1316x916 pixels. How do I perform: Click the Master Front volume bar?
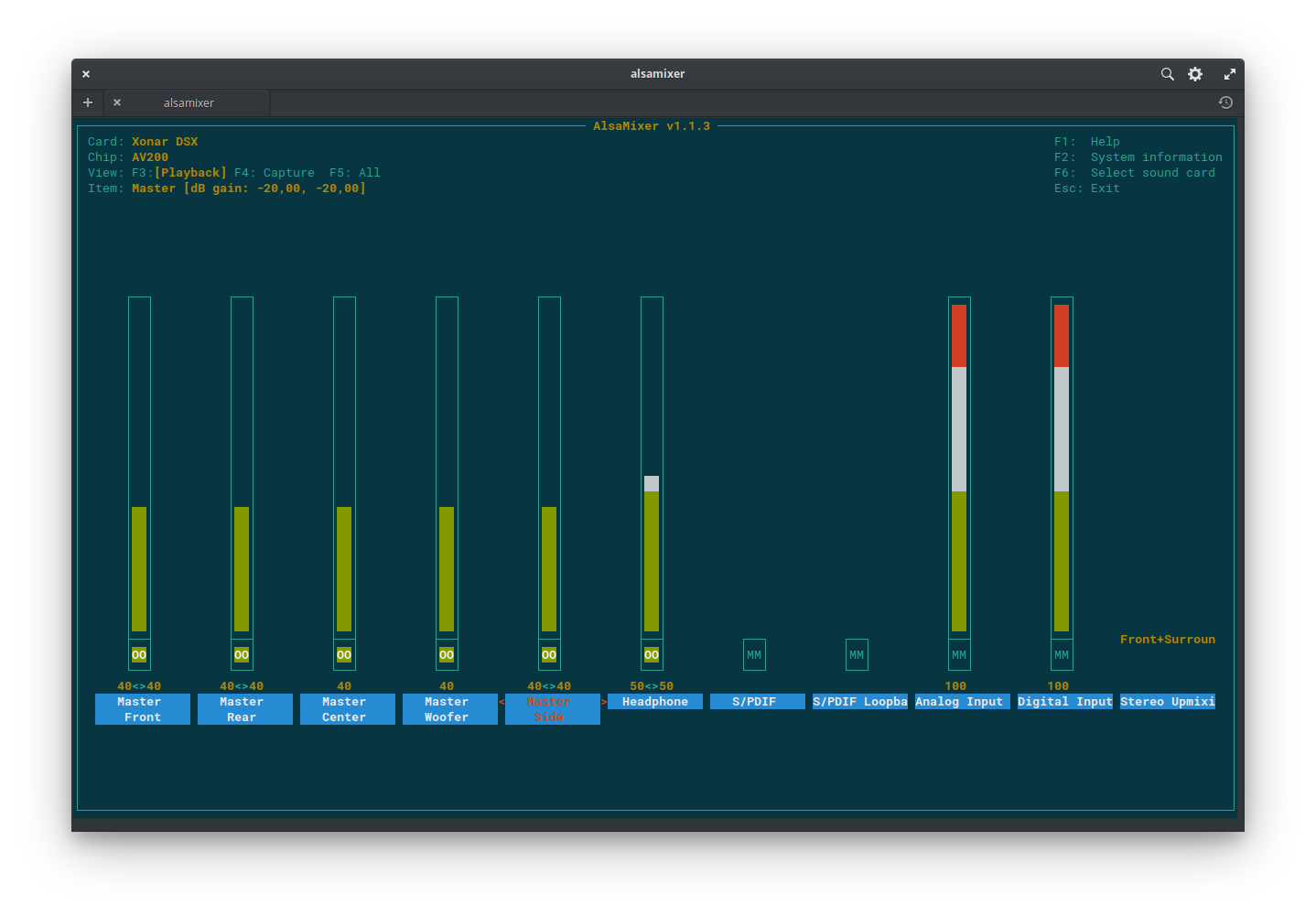coord(139,467)
